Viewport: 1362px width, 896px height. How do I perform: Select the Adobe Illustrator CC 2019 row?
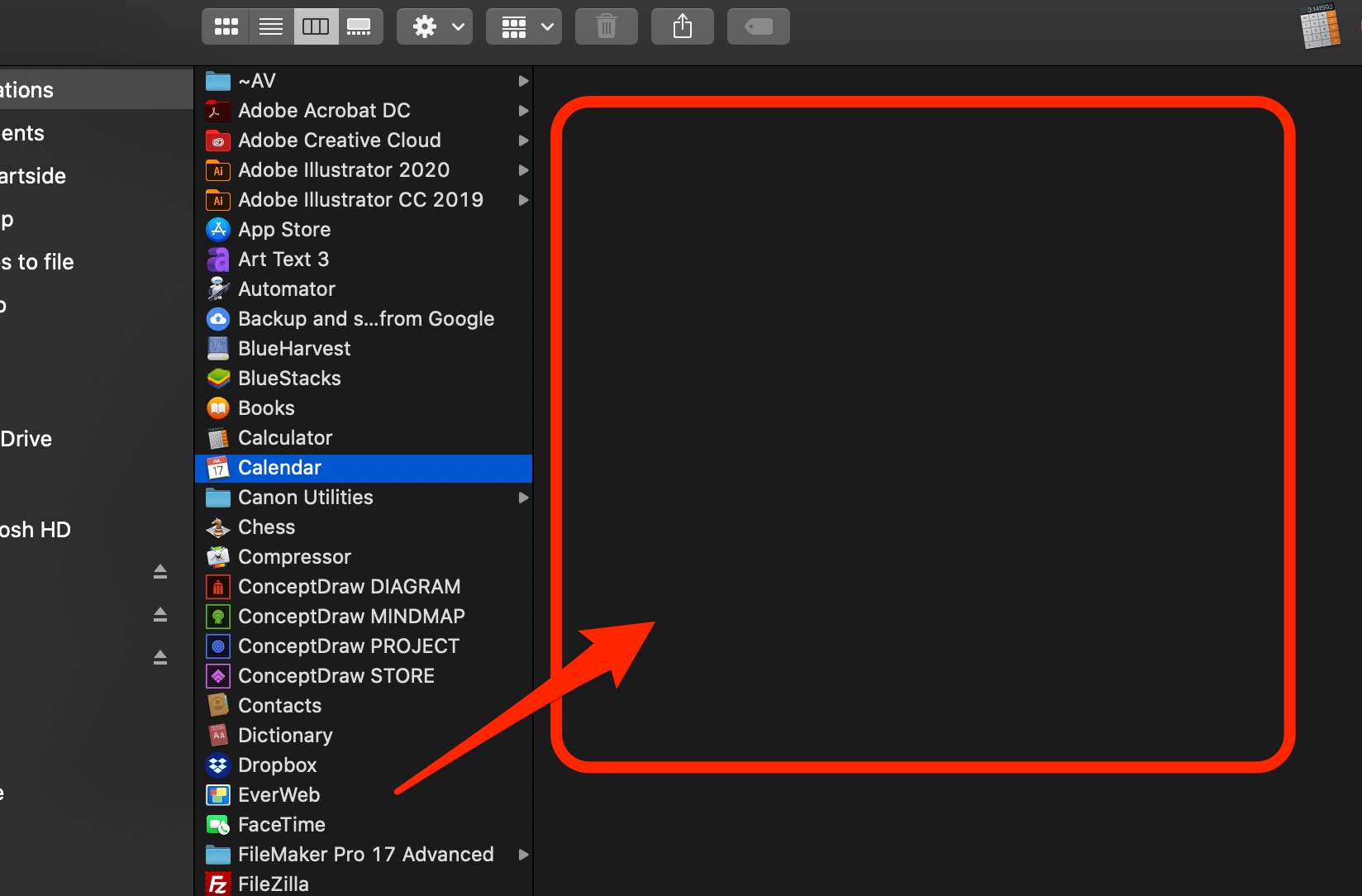click(364, 200)
